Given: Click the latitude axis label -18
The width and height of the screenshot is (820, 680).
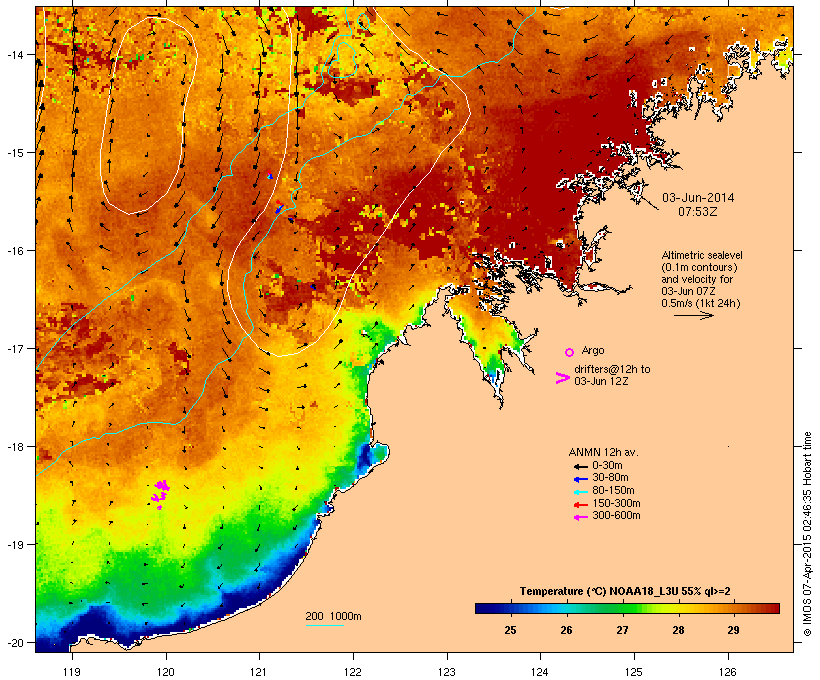Looking at the screenshot, I should pyautogui.click(x=14, y=446).
